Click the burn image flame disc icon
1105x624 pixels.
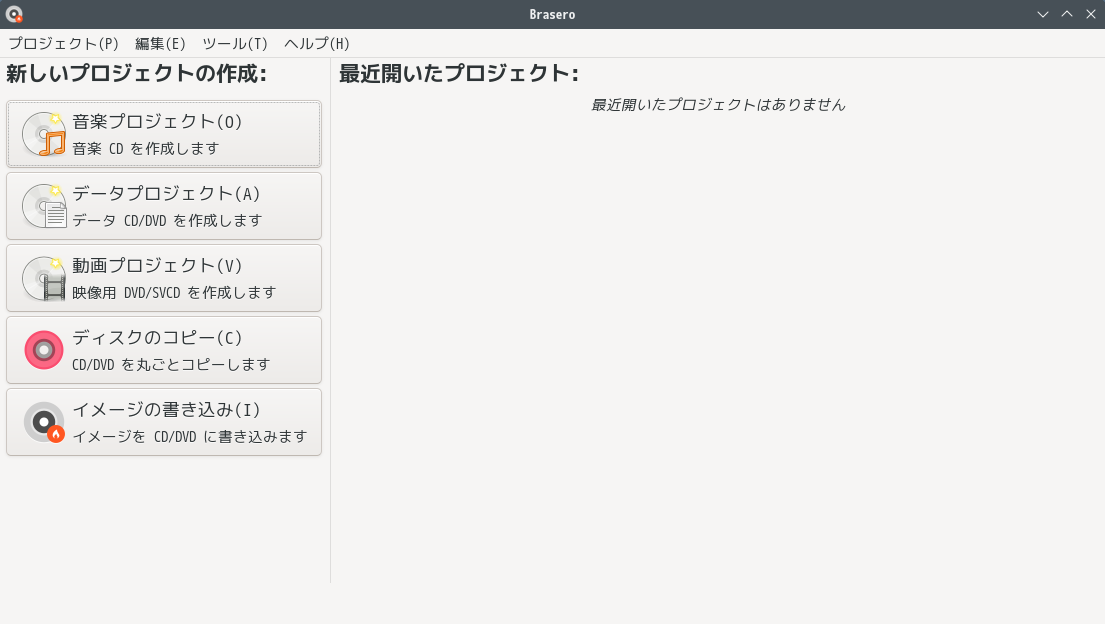click(x=44, y=422)
